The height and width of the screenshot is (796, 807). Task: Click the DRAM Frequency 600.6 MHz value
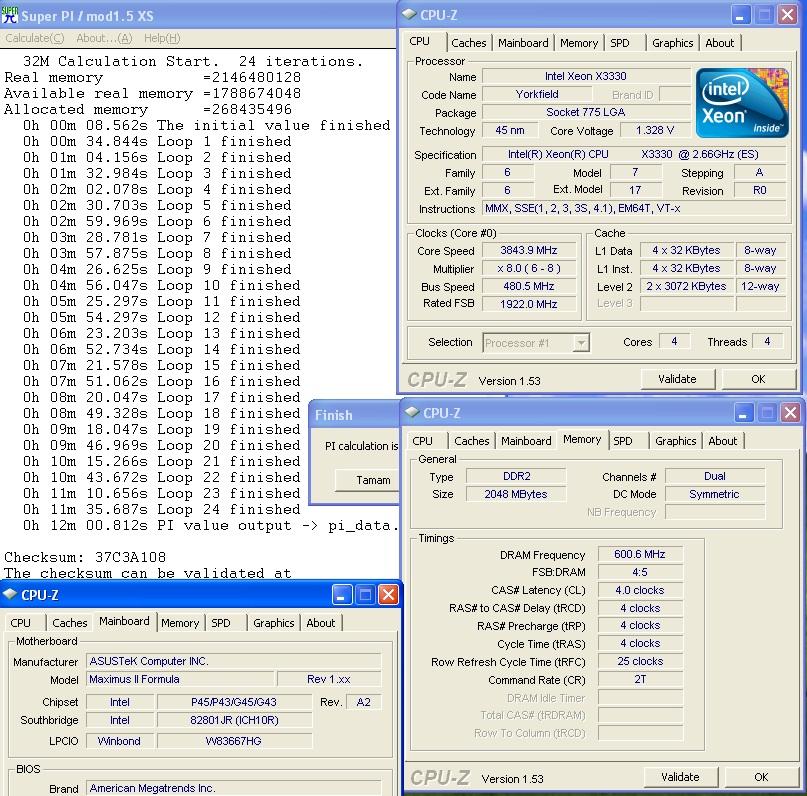[640, 554]
